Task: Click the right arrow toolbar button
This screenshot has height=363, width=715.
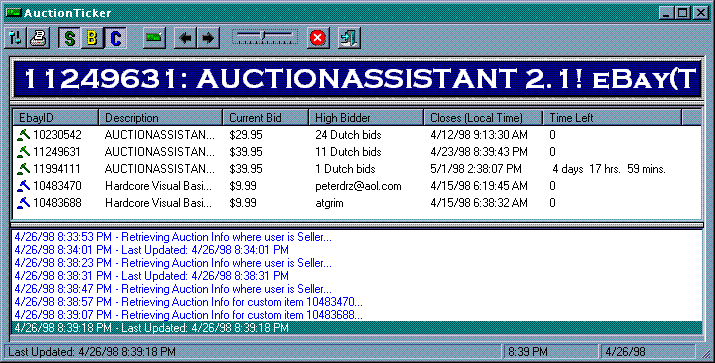Action: [x=208, y=38]
